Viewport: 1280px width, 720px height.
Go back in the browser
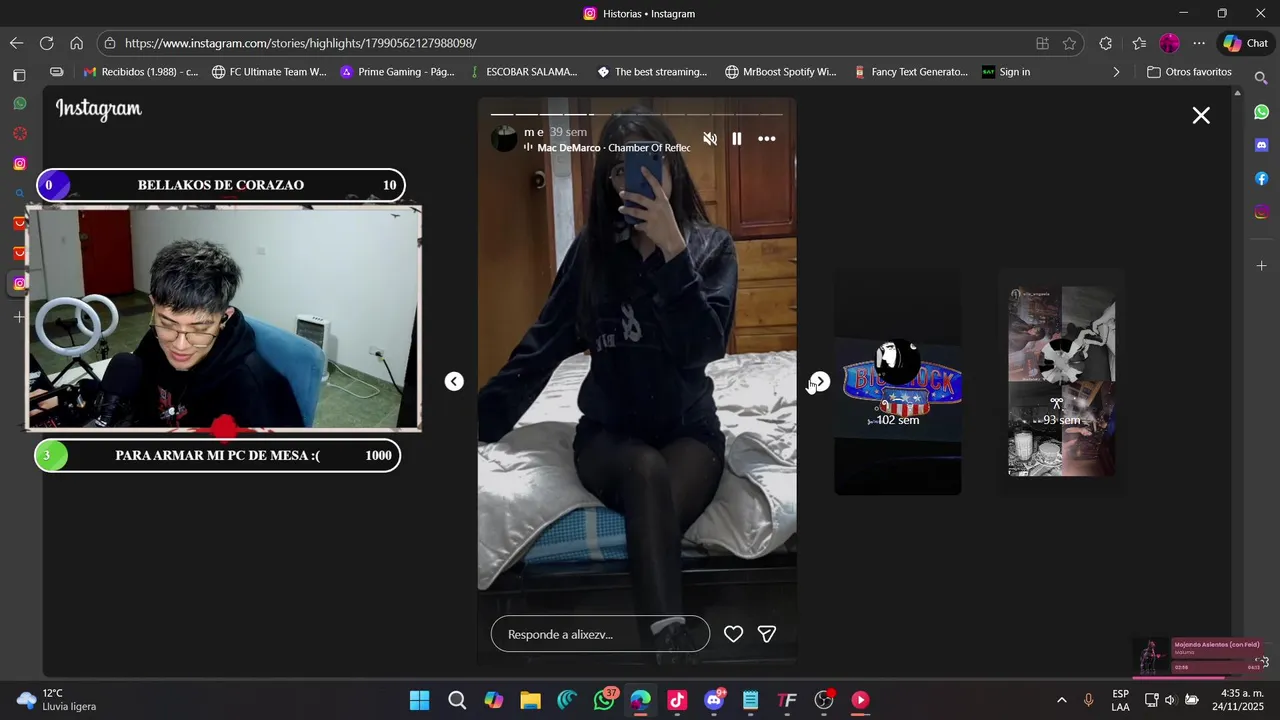point(16,43)
